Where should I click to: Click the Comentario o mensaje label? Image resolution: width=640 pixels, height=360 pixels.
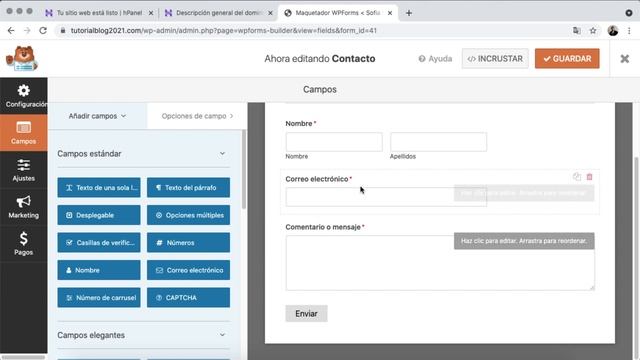click(323, 227)
